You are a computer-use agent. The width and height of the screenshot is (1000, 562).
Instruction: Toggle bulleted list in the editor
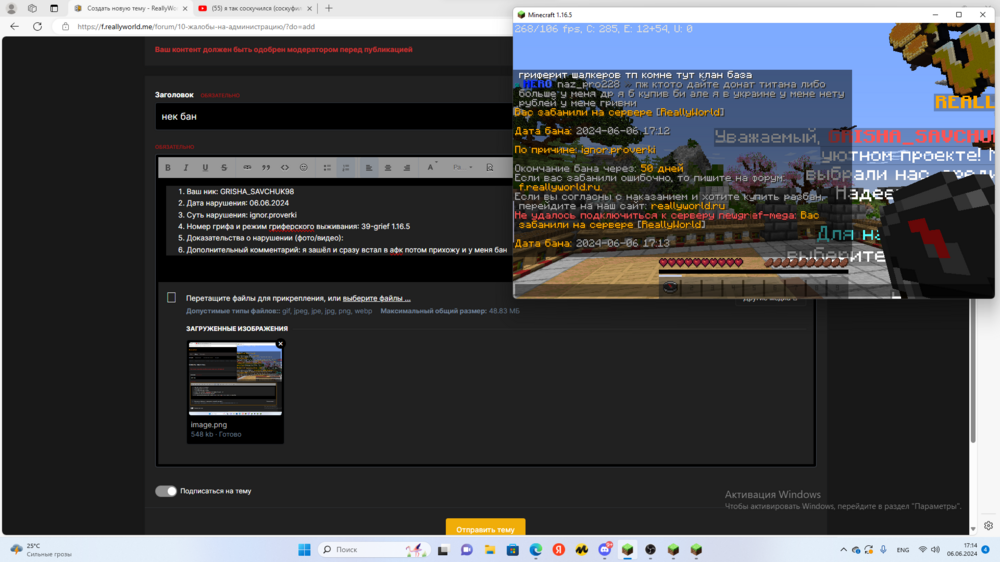[327, 168]
